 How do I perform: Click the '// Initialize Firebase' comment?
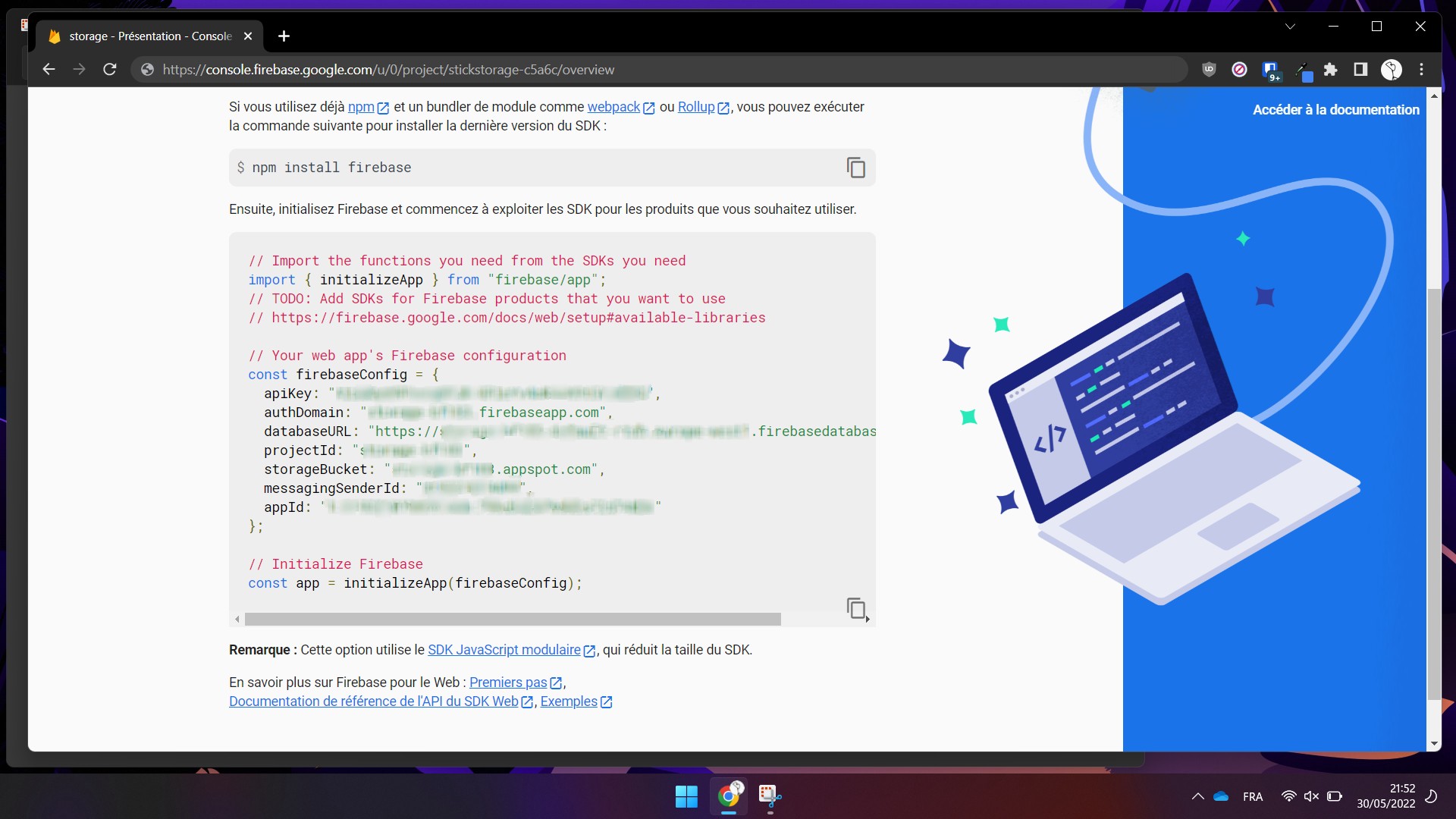pos(335,564)
